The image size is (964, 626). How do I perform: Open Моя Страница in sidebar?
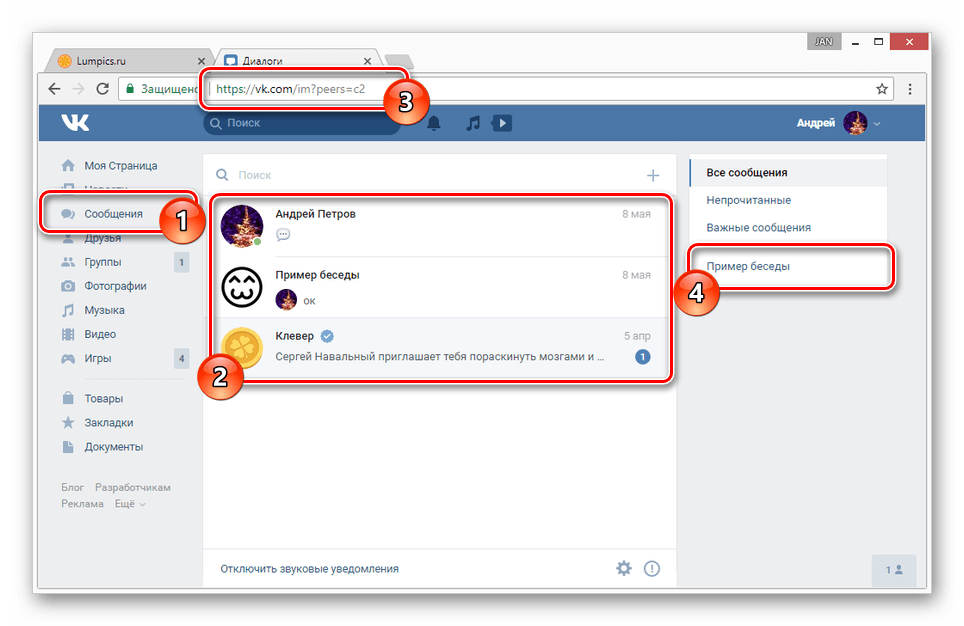(x=120, y=165)
